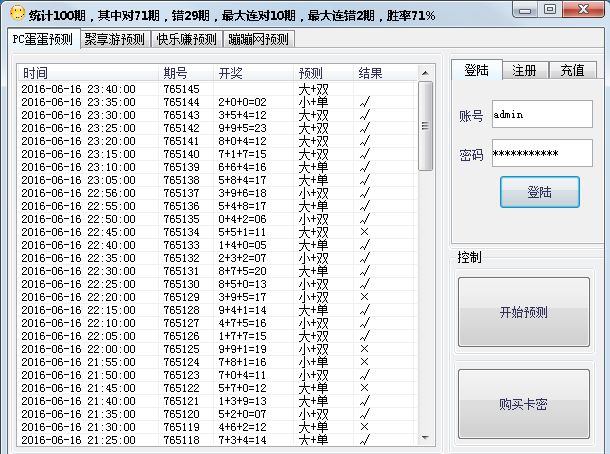Image resolution: width=610 pixels, height=454 pixels.
Task: Select time 2016-06-16 22:35:00
Action: pyautogui.click(x=78, y=258)
